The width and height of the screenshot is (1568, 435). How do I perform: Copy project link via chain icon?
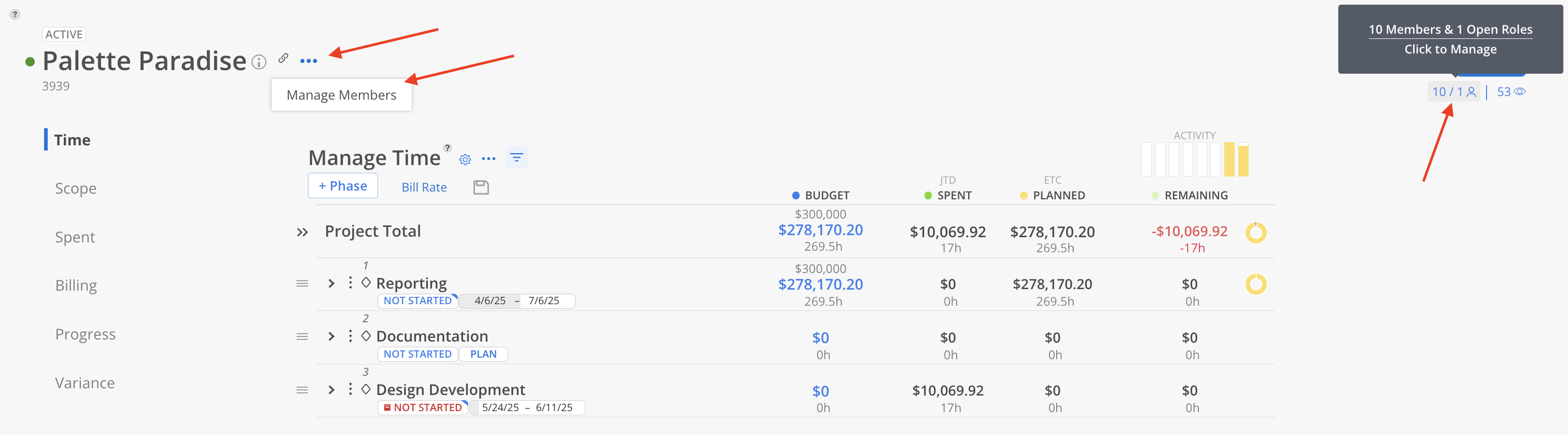[x=283, y=58]
